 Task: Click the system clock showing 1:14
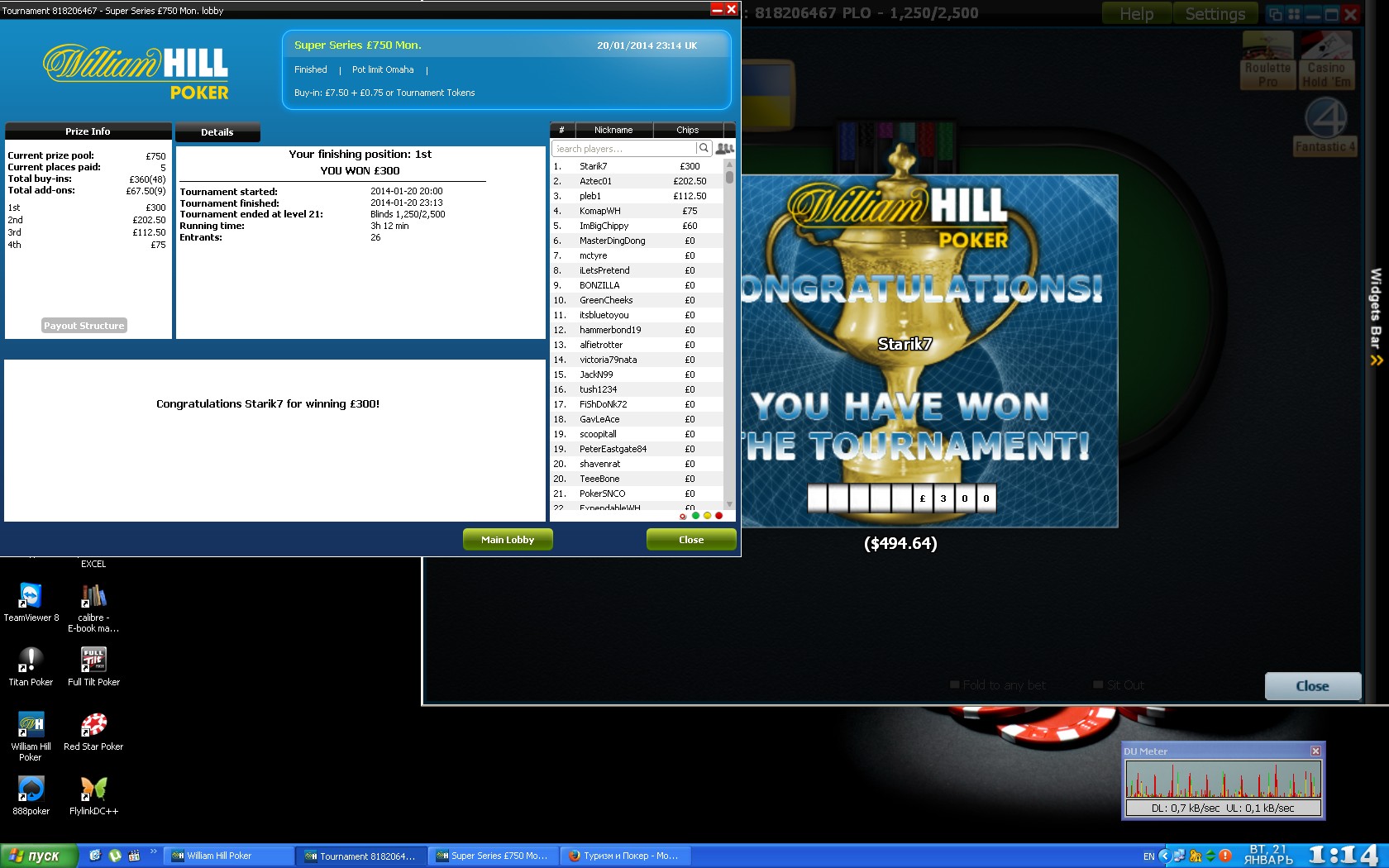1344,855
